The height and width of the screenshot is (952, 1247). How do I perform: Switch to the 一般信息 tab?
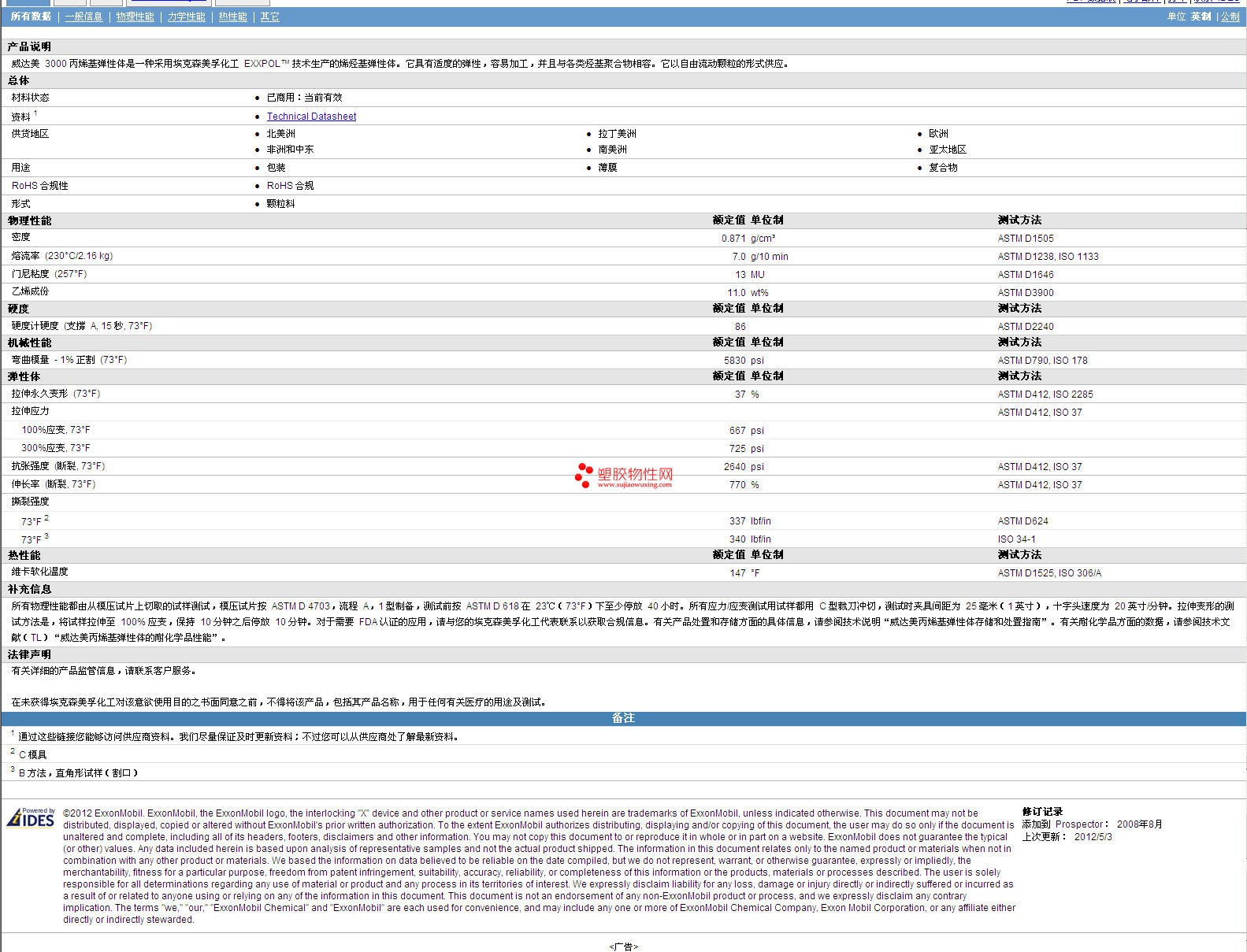click(84, 17)
